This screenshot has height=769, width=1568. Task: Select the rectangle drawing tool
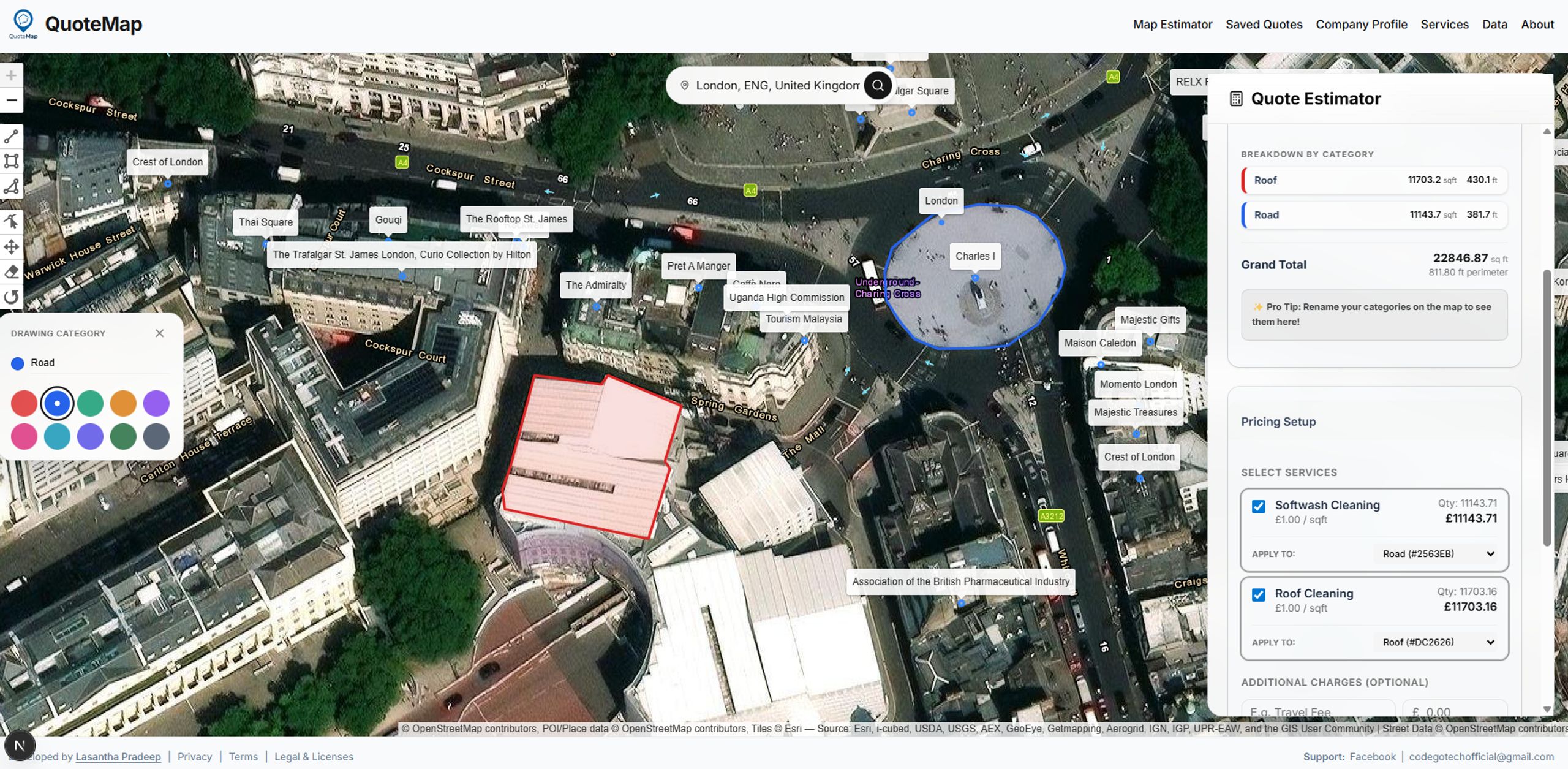pos(11,161)
